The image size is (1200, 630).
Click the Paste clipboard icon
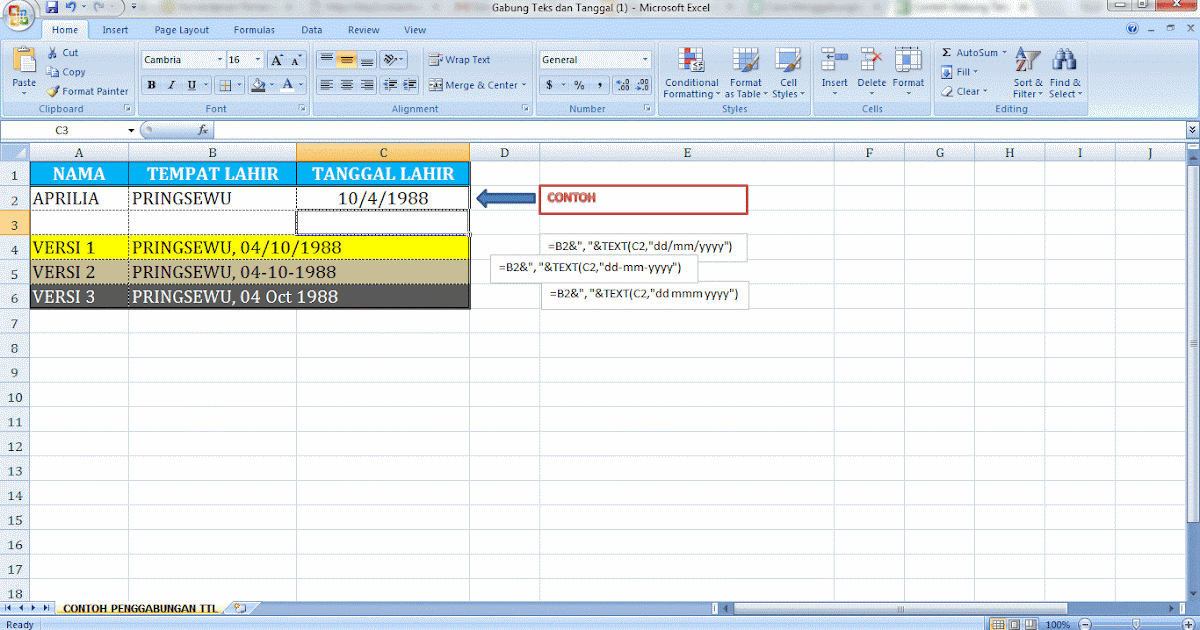24,60
